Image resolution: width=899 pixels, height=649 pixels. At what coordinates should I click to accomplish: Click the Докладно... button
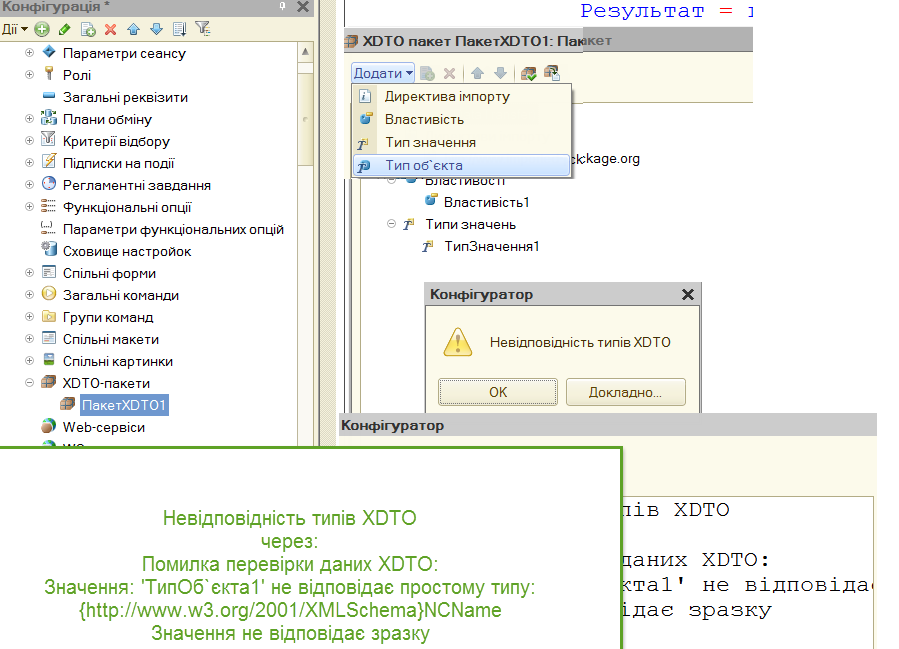coord(625,392)
